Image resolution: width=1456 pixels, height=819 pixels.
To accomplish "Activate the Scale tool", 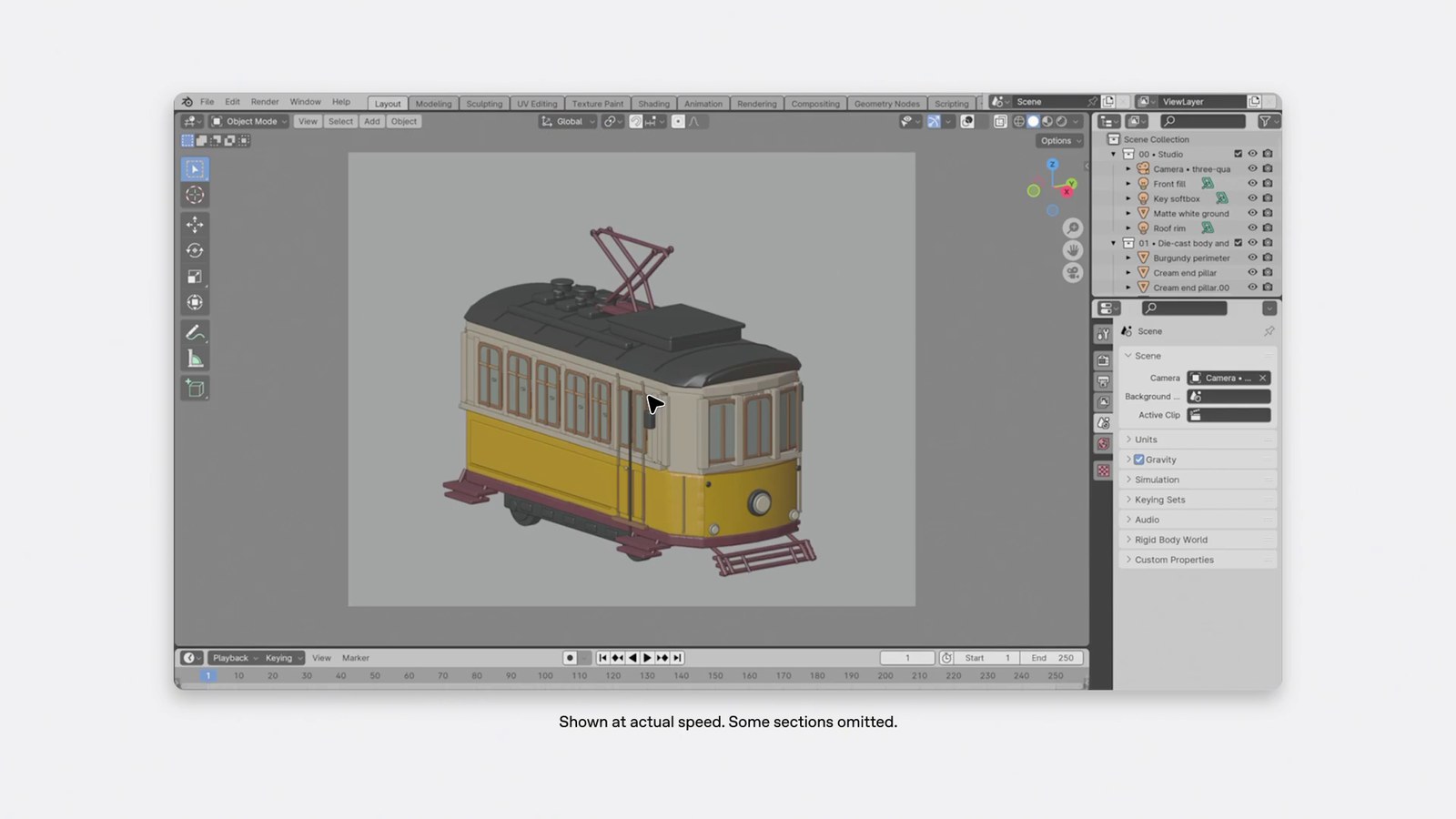I will click(195, 277).
